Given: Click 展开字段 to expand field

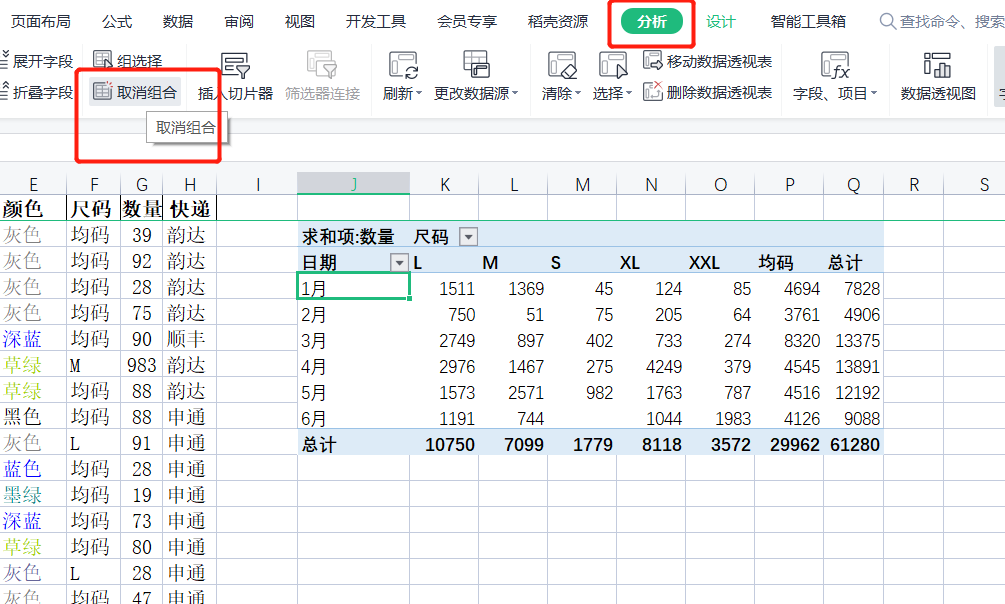Looking at the screenshot, I should tap(38, 61).
